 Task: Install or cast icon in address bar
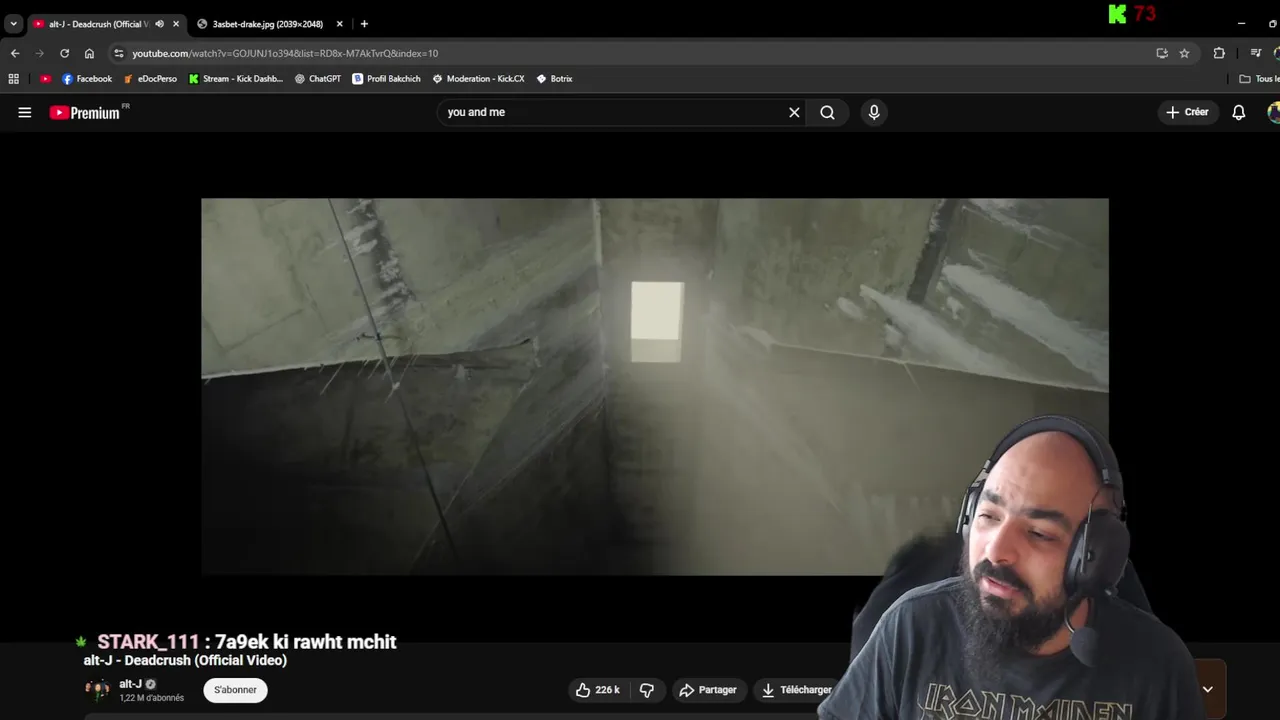pyautogui.click(x=1162, y=53)
